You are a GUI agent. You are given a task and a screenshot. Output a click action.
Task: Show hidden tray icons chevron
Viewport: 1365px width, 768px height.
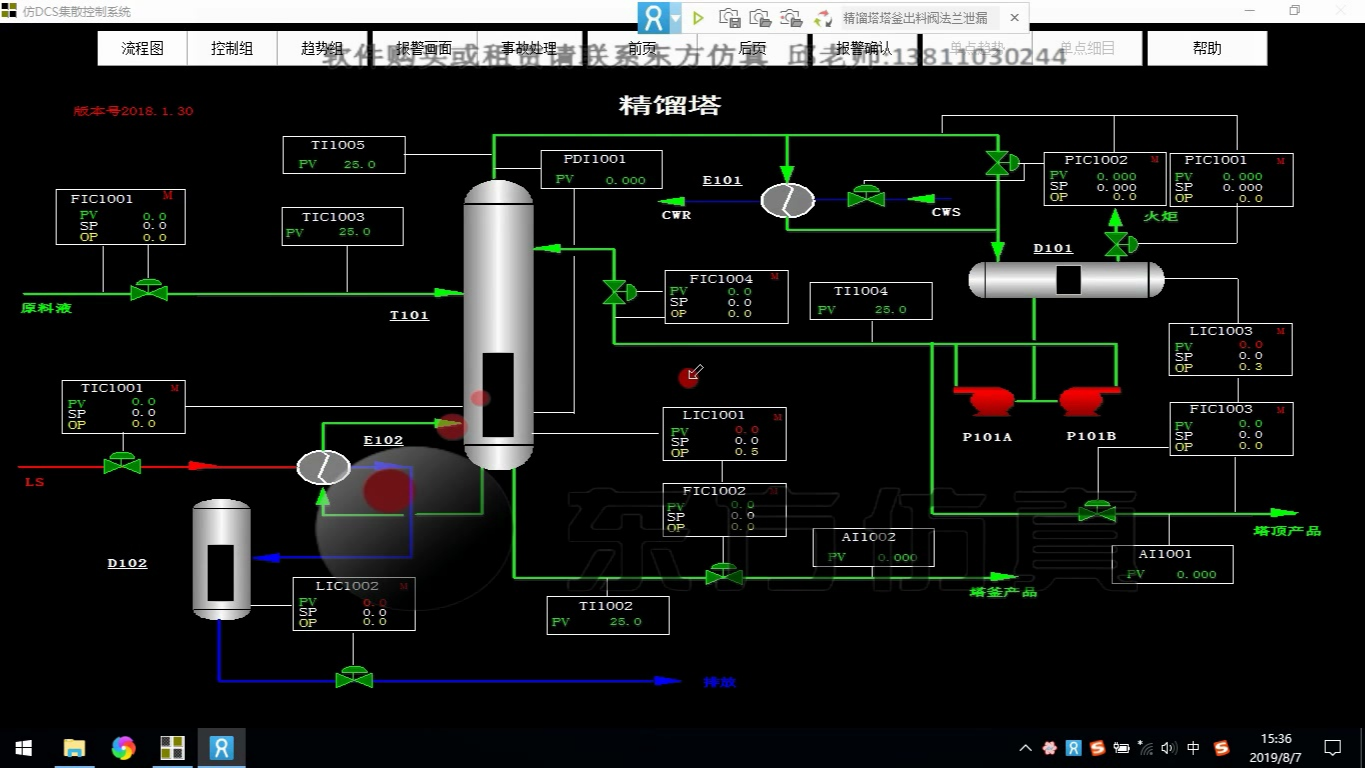pos(1025,748)
